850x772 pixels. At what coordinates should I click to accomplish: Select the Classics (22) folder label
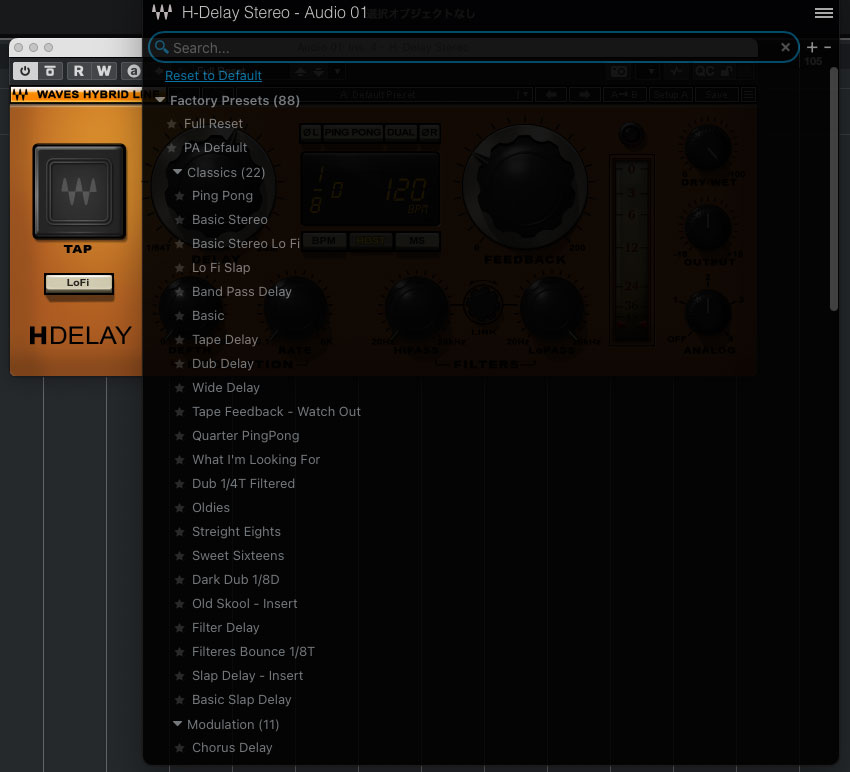tap(226, 172)
